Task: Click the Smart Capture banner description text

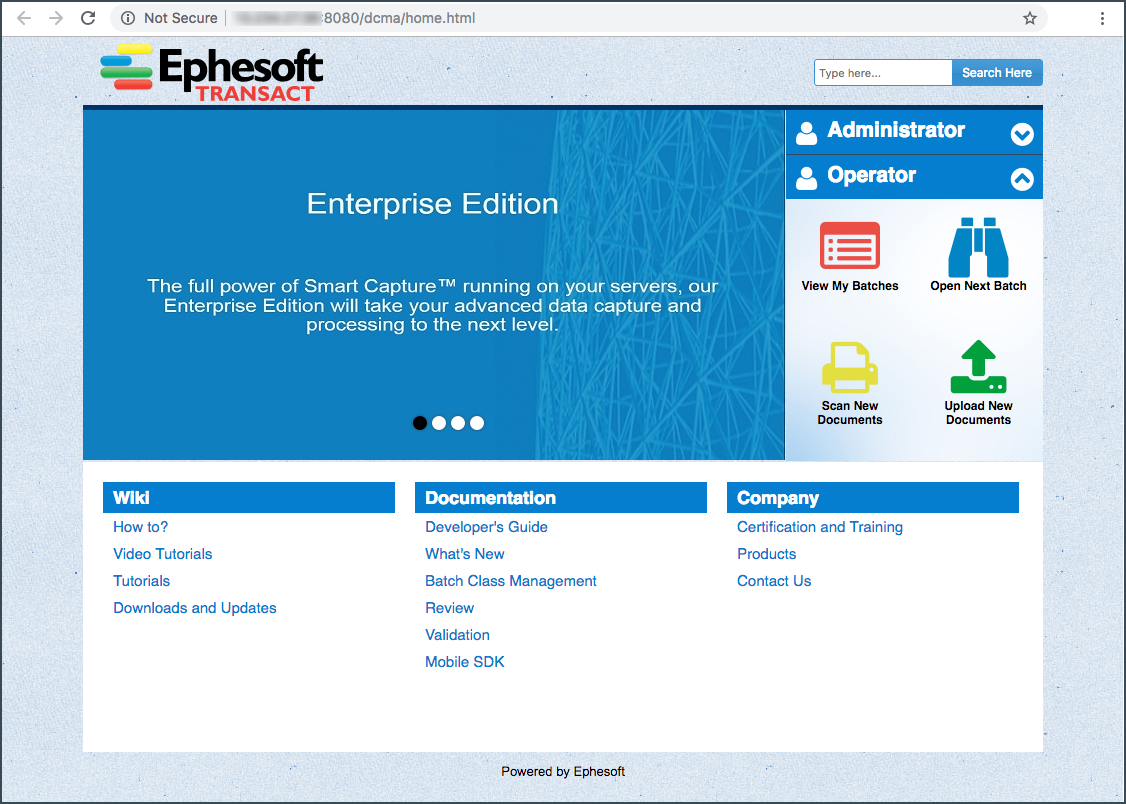Action: click(x=432, y=305)
